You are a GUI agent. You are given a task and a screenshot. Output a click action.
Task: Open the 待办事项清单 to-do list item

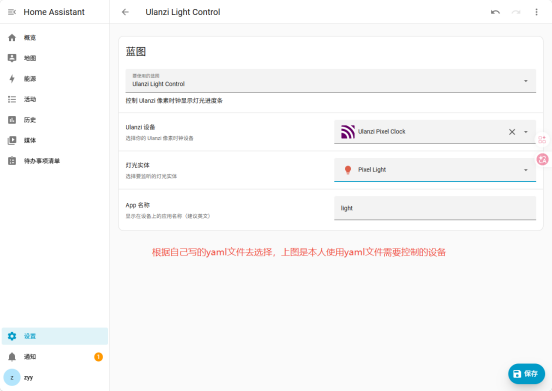pyautogui.click(x=55, y=161)
